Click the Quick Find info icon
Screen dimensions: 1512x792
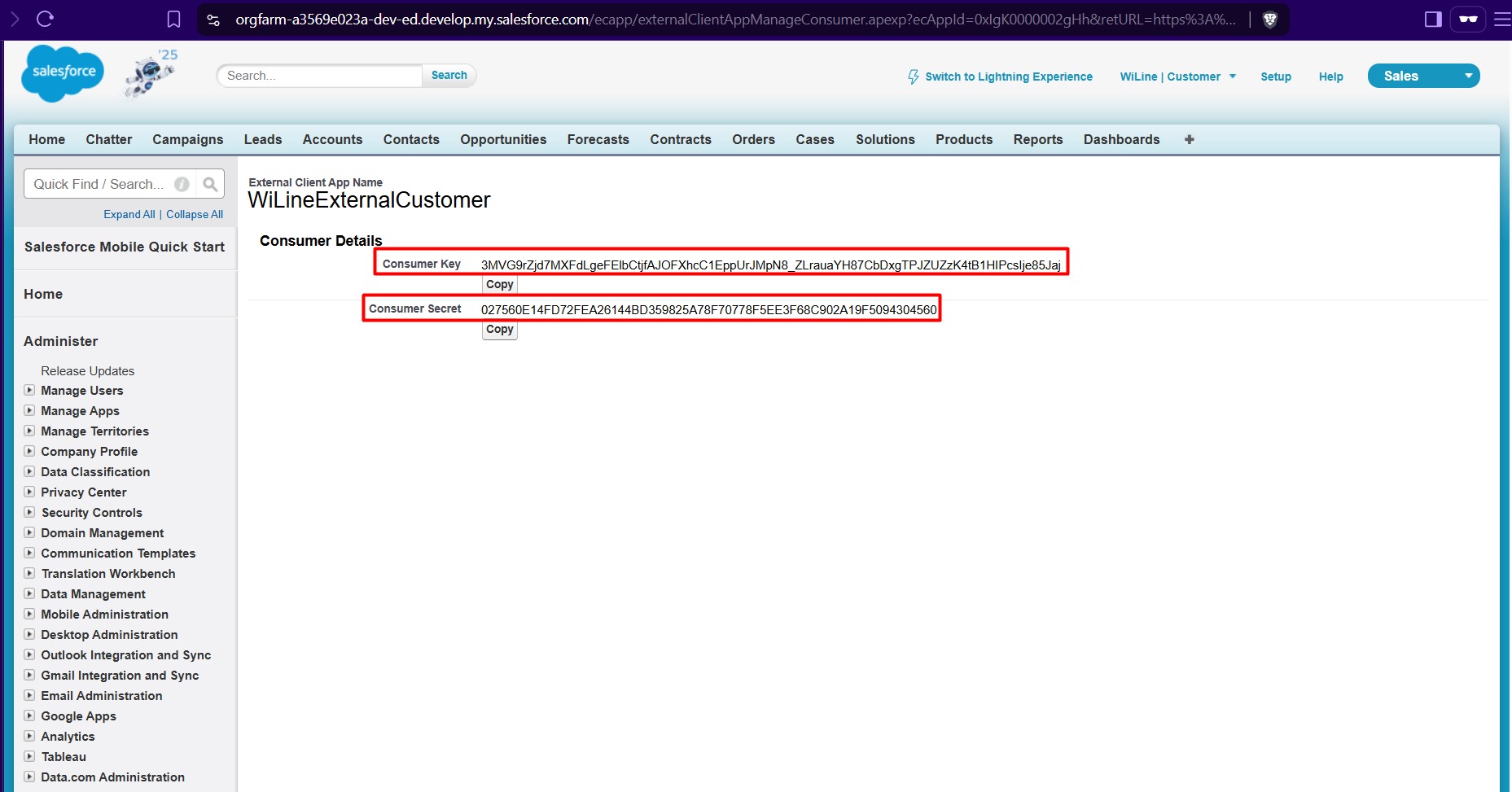tap(182, 184)
